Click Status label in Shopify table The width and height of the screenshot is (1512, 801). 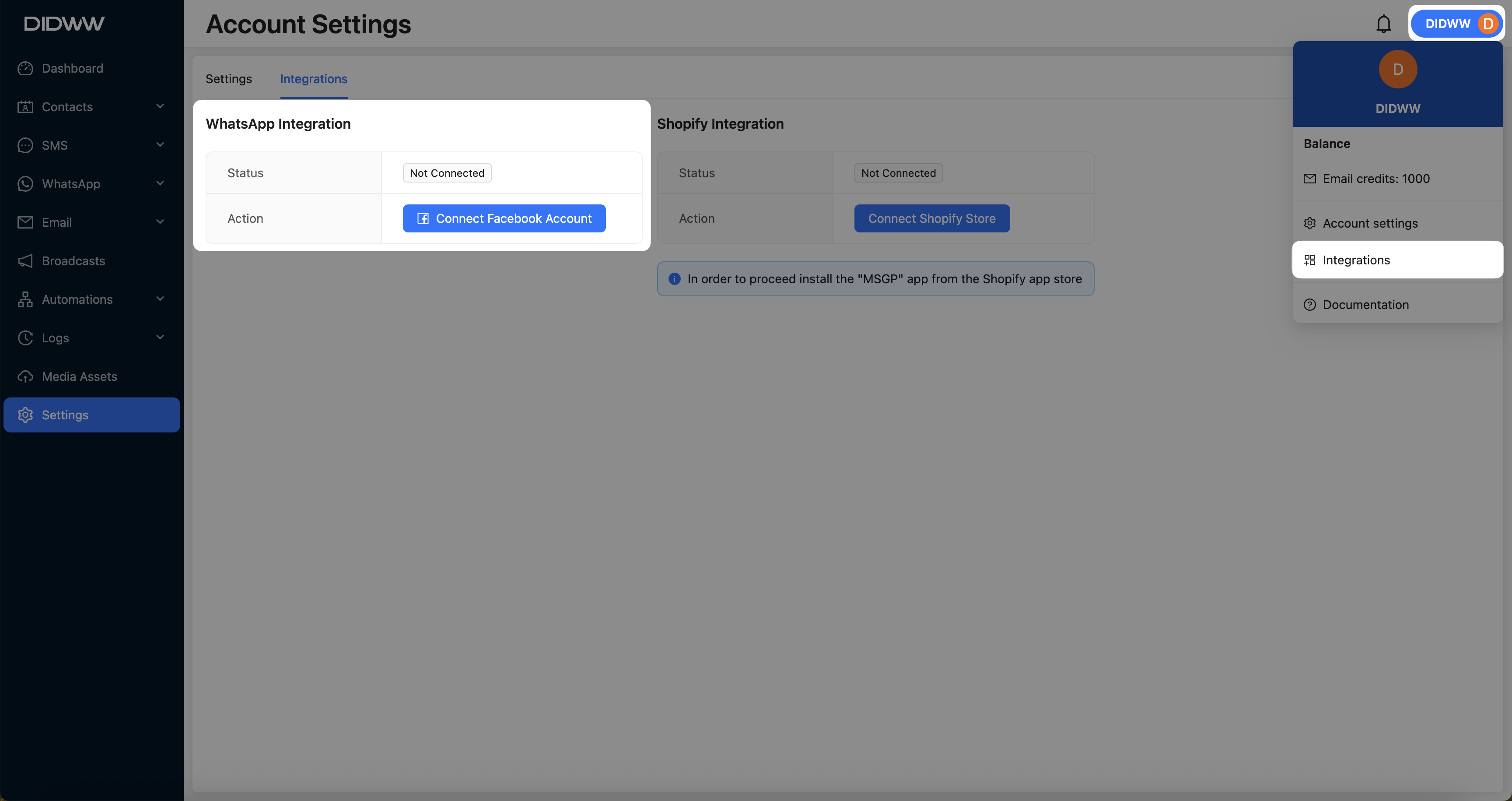(x=696, y=173)
